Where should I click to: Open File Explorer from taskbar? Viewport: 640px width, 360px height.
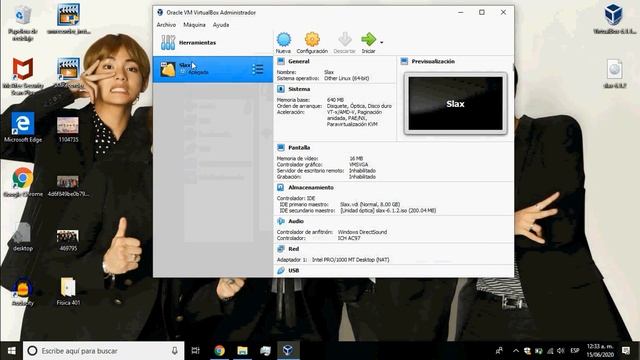tap(242, 351)
